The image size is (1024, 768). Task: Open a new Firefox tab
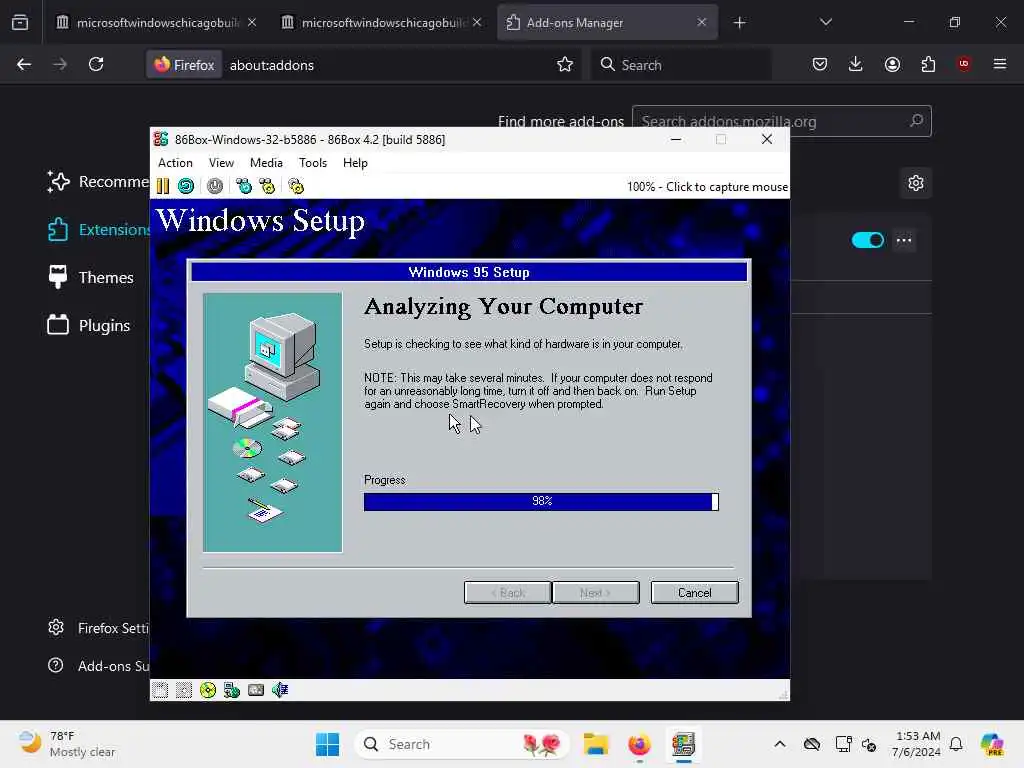click(x=739, y=23)
